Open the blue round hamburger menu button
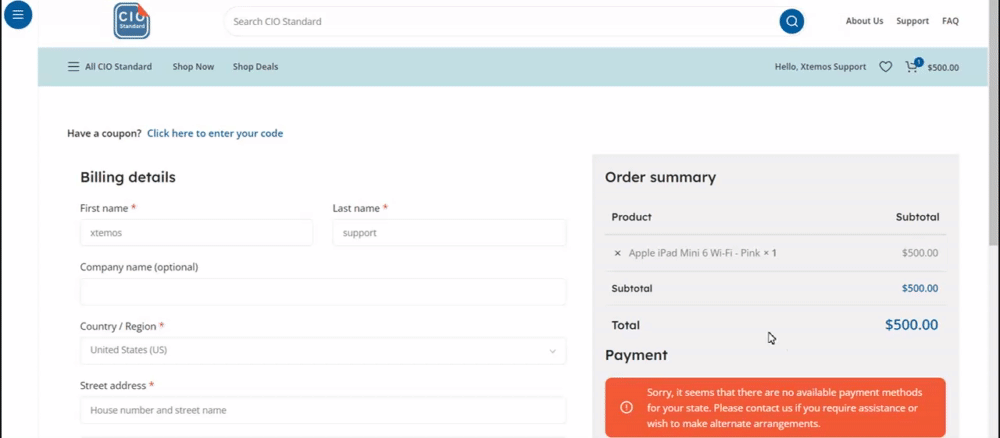 pos(18,15)
